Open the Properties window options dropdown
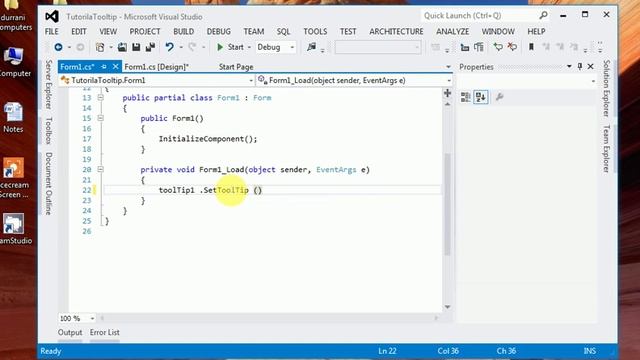640x360 pixels. (569, 67)
